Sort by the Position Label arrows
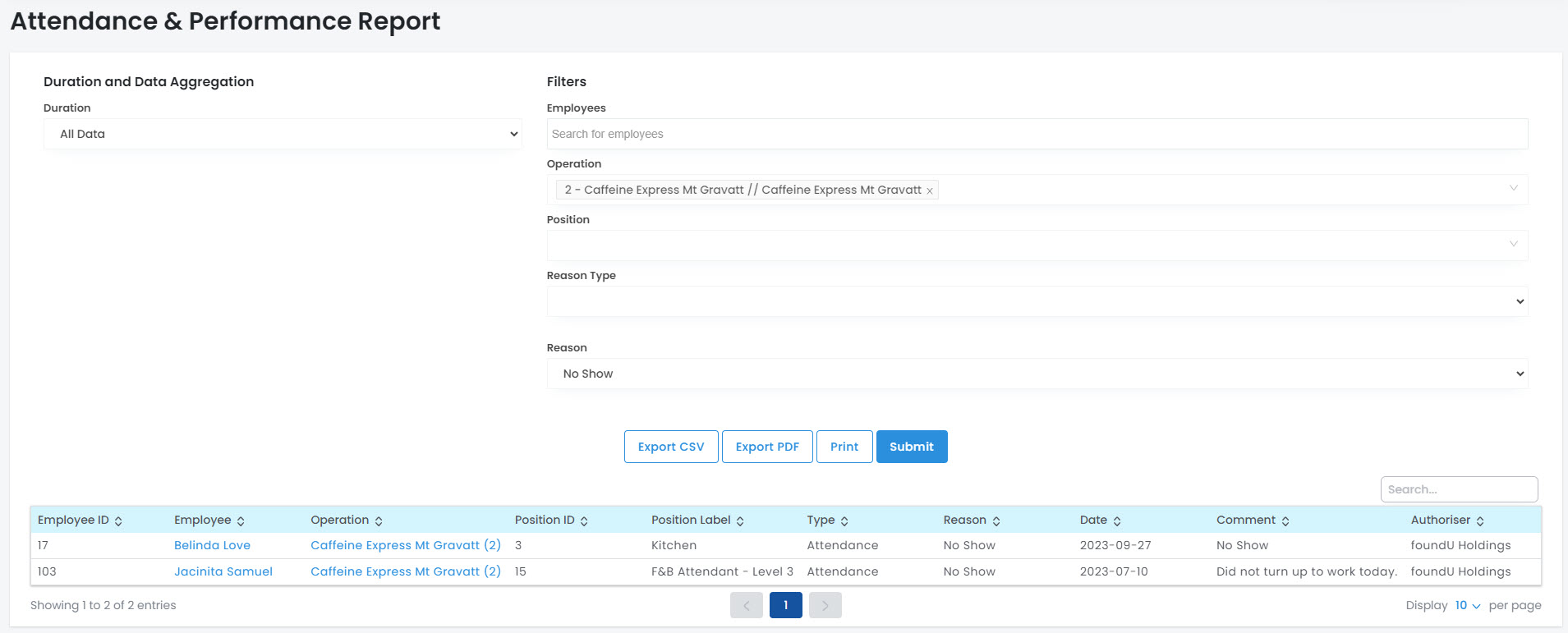 pos(740,521)
